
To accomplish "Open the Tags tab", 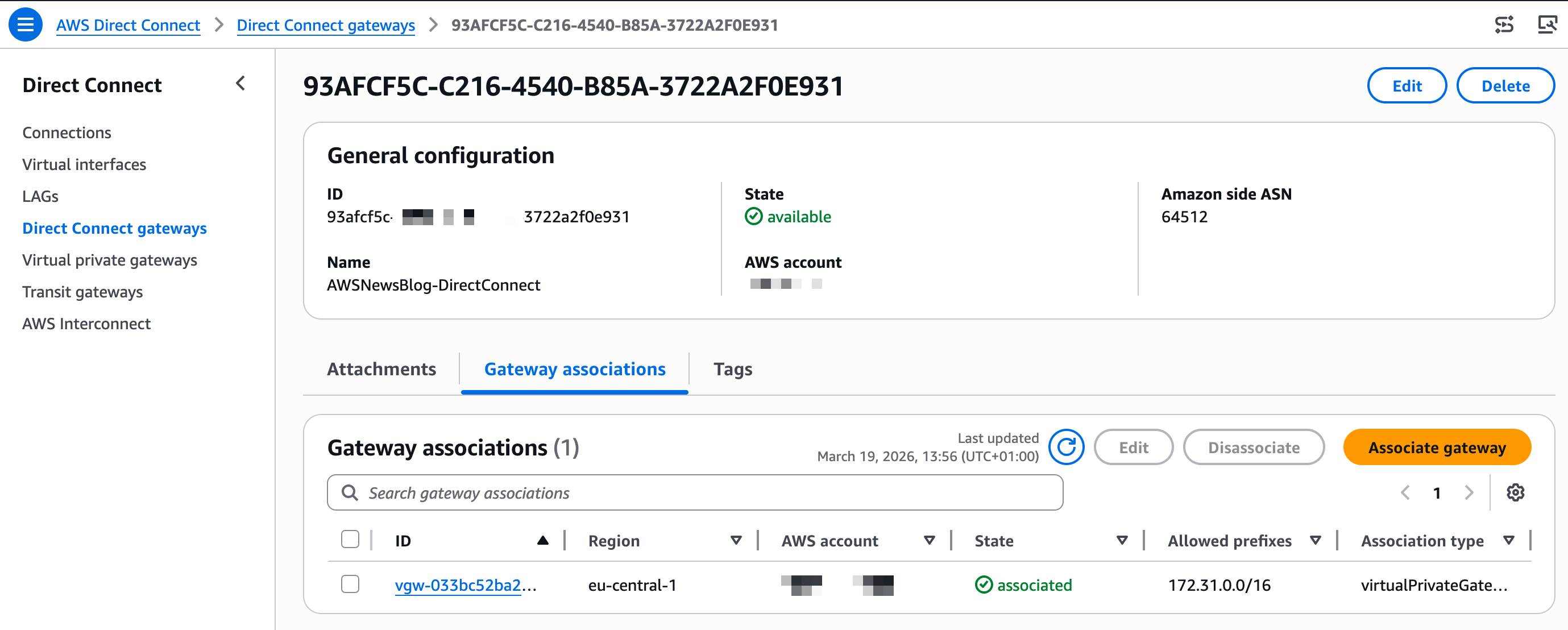I will coord(733,369).
